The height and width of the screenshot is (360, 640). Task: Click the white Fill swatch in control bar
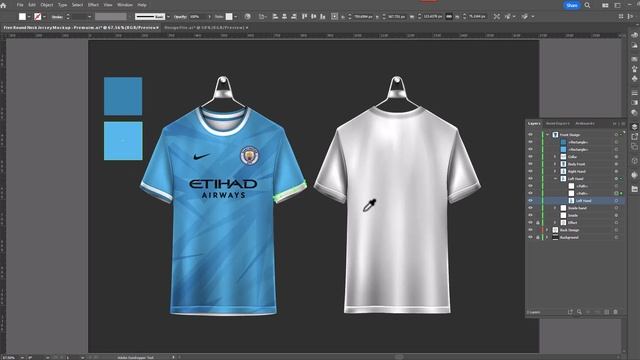tap(22, 17)
